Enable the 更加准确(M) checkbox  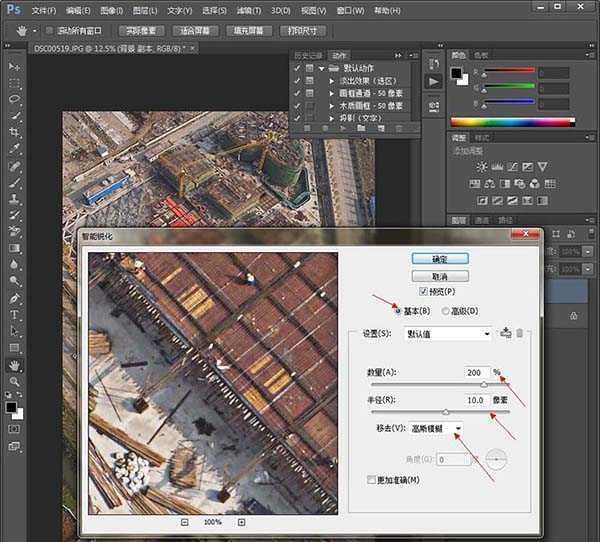(372, 481)
